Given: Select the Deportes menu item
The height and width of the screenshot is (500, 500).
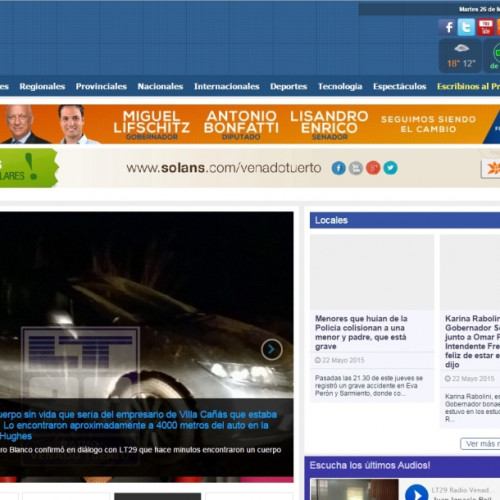Looking at the screenshot, I should pos(289,87).
